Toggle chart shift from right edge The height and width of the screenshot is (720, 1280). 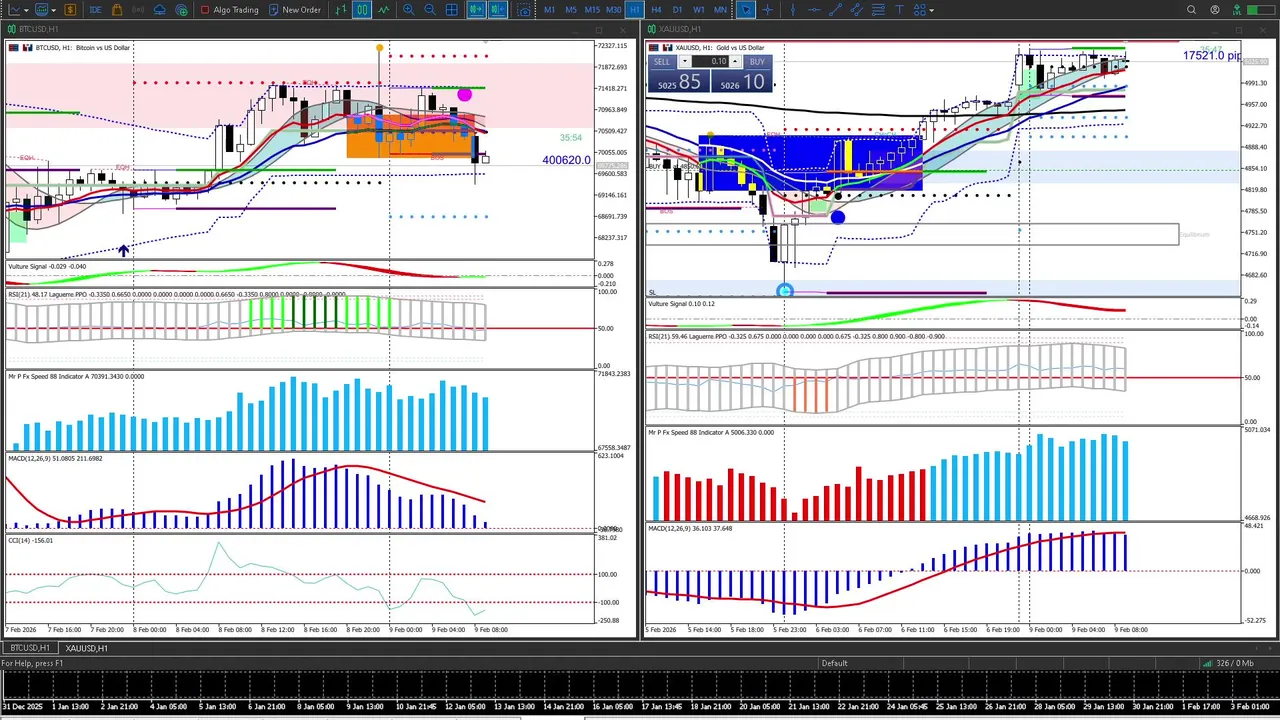pyautogui.click(x=497, y=10)
